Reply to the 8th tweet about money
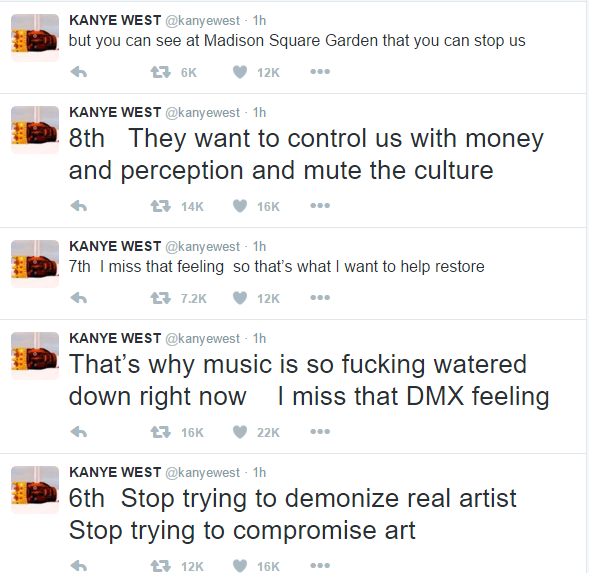The image size is (589, 573). [x=79, y=206]
